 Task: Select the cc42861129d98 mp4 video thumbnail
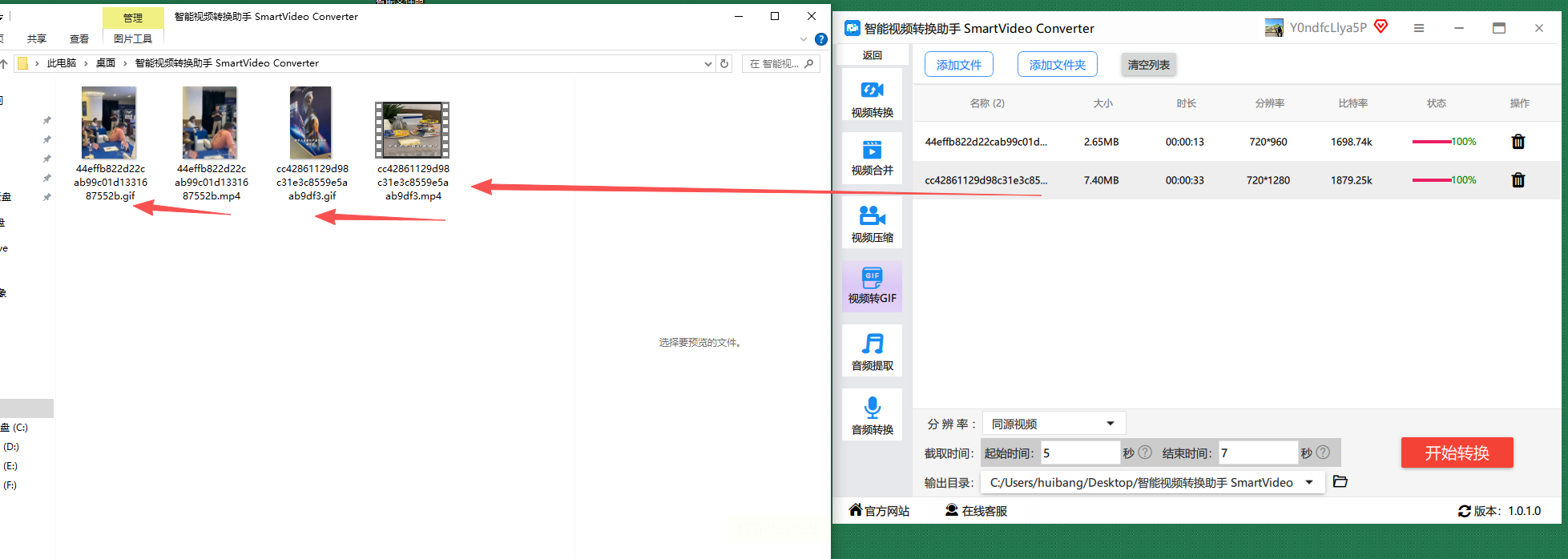(413, 130)
